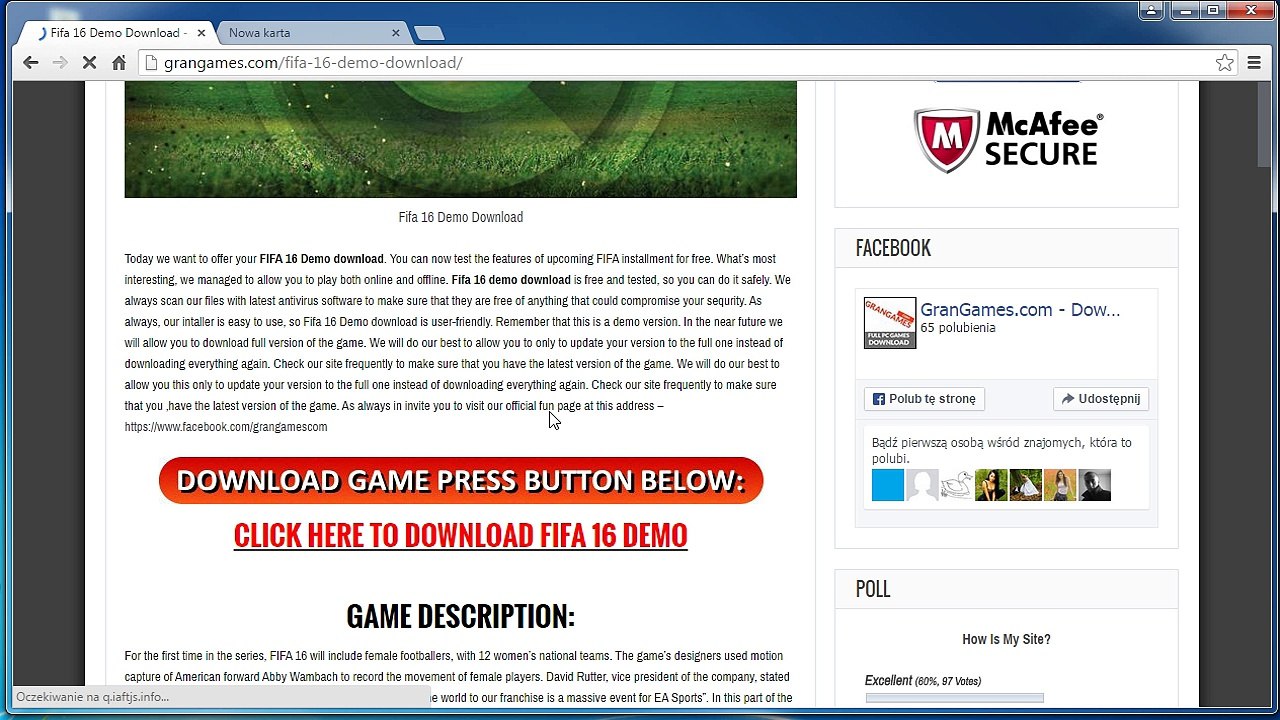Open the browser home page icon
1280x720 pixels.
coord(118,63)
